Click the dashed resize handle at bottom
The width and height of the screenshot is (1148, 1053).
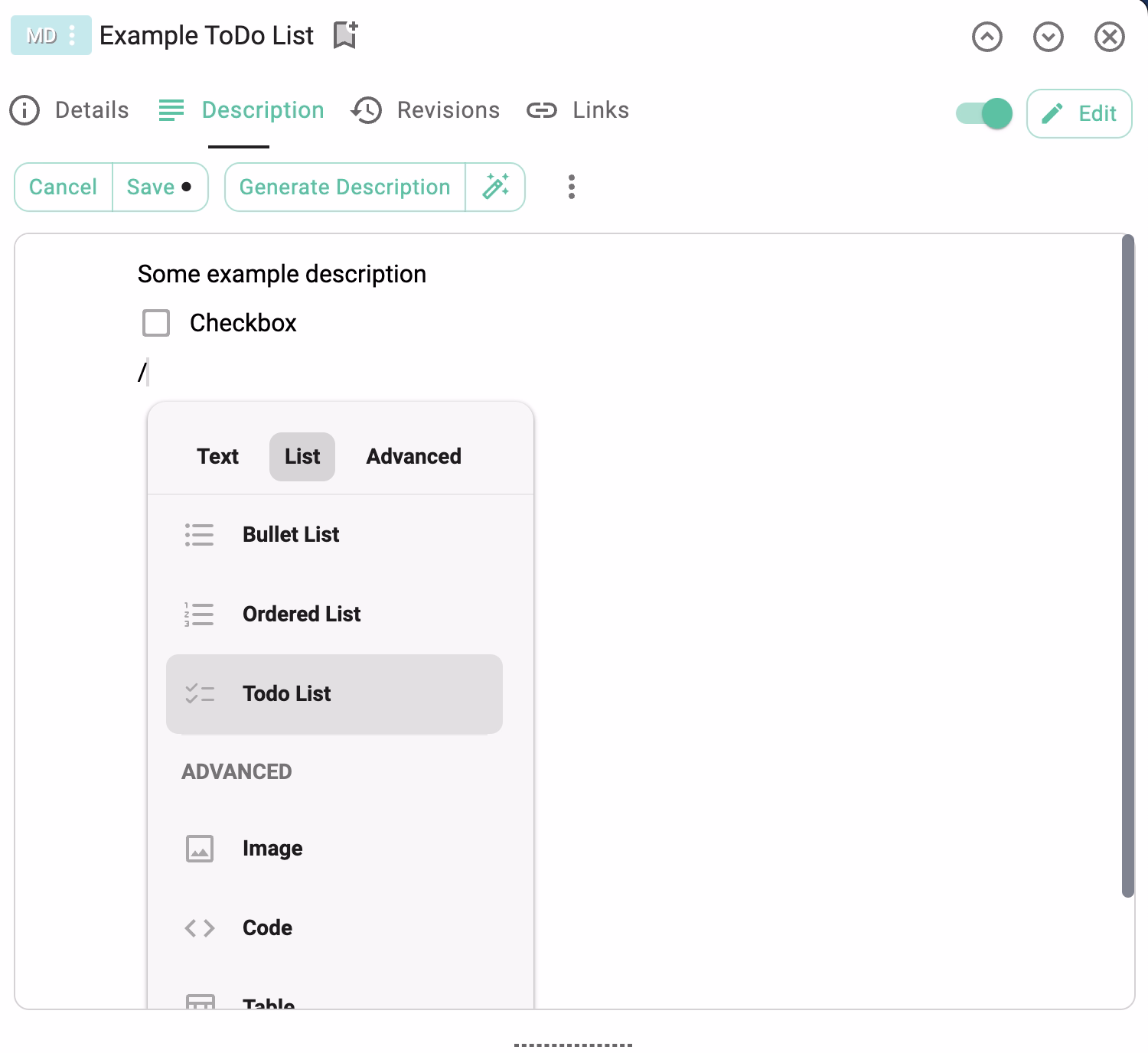click(x=573, y=1045)
